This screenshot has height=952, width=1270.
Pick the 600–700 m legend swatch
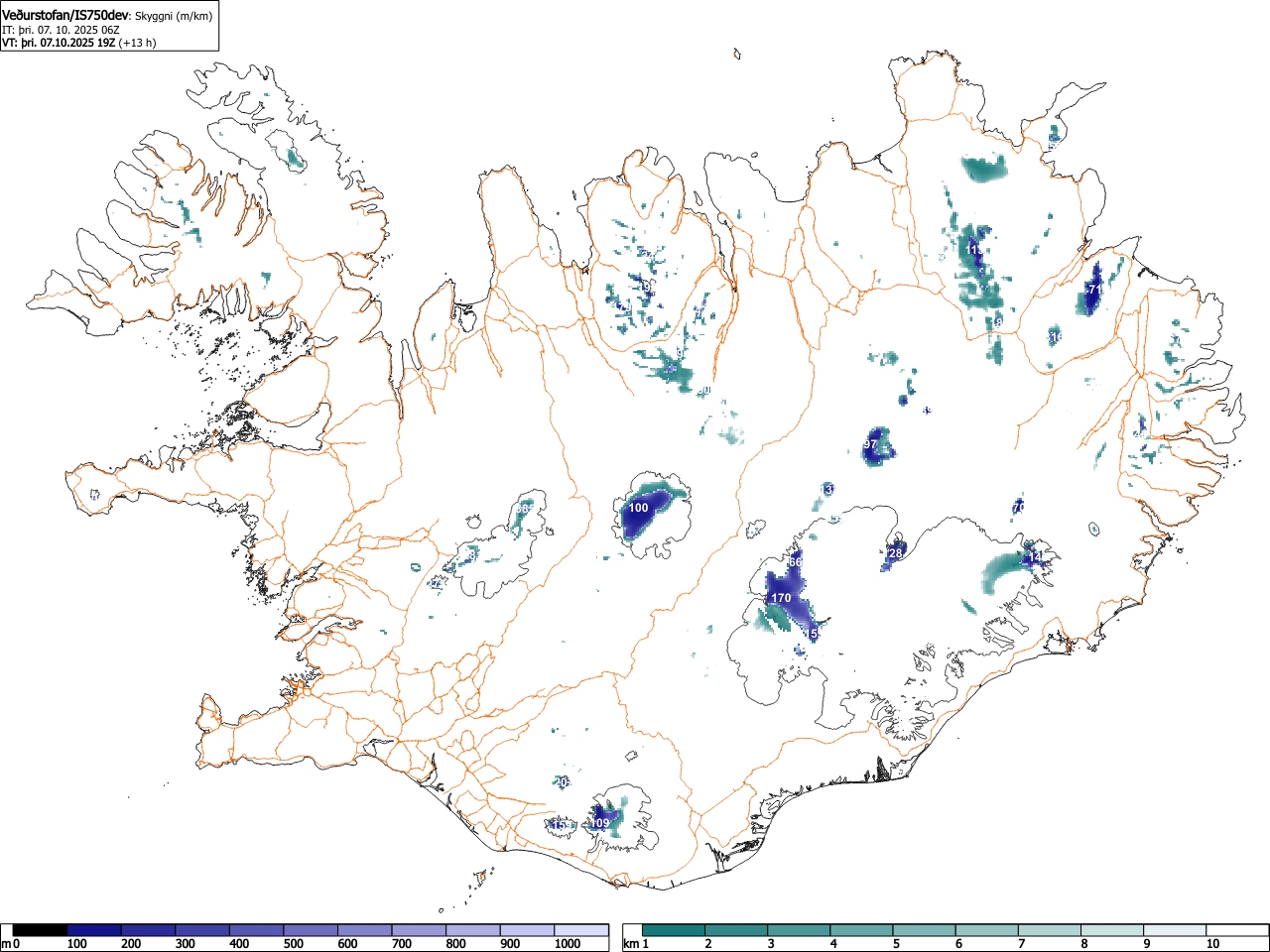(365, 930)
